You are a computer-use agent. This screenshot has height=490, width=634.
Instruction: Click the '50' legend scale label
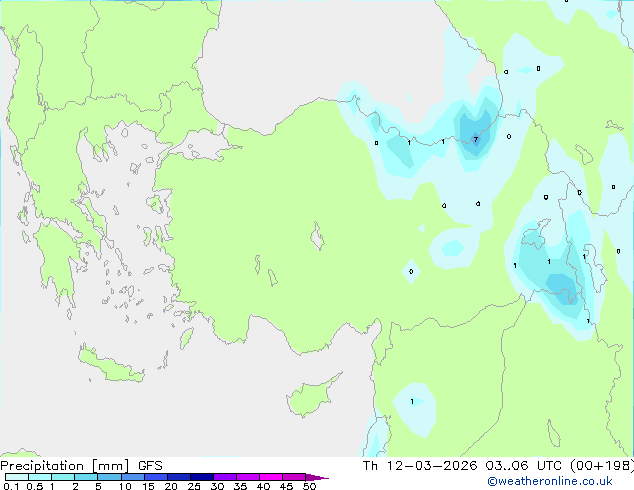point(309,486)
